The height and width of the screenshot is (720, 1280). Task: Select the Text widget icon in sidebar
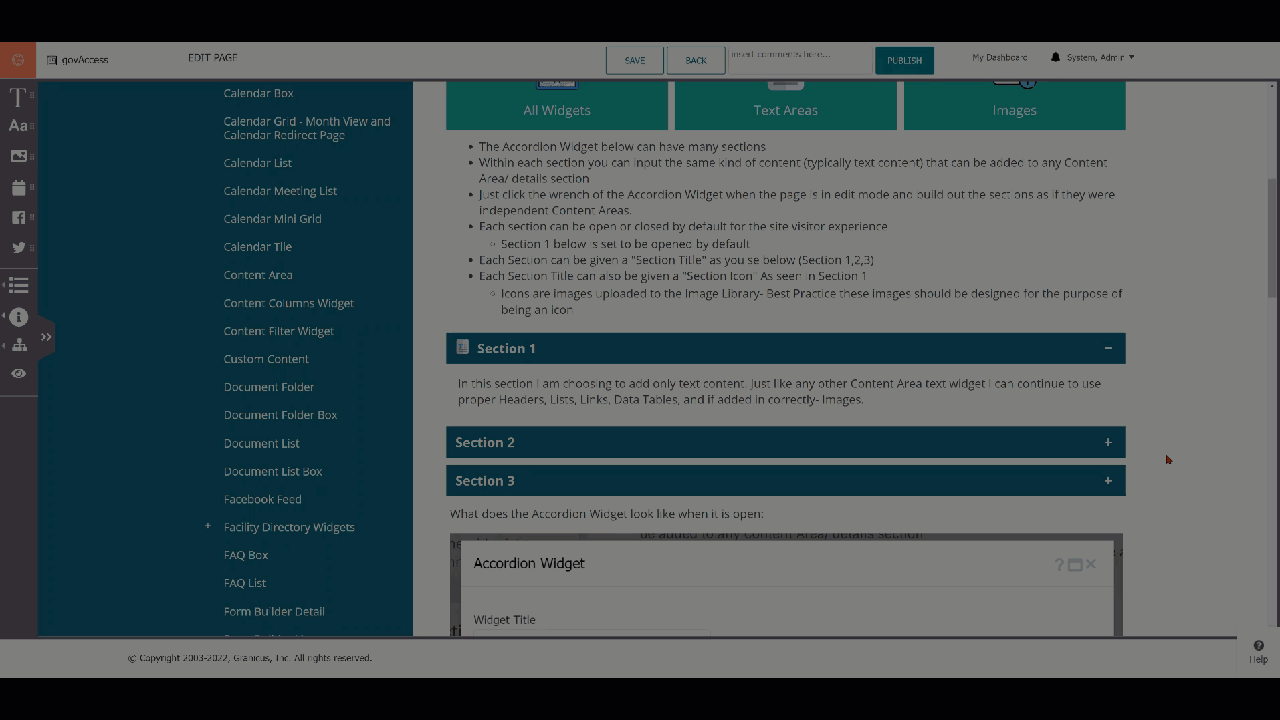tap(18, 97)
